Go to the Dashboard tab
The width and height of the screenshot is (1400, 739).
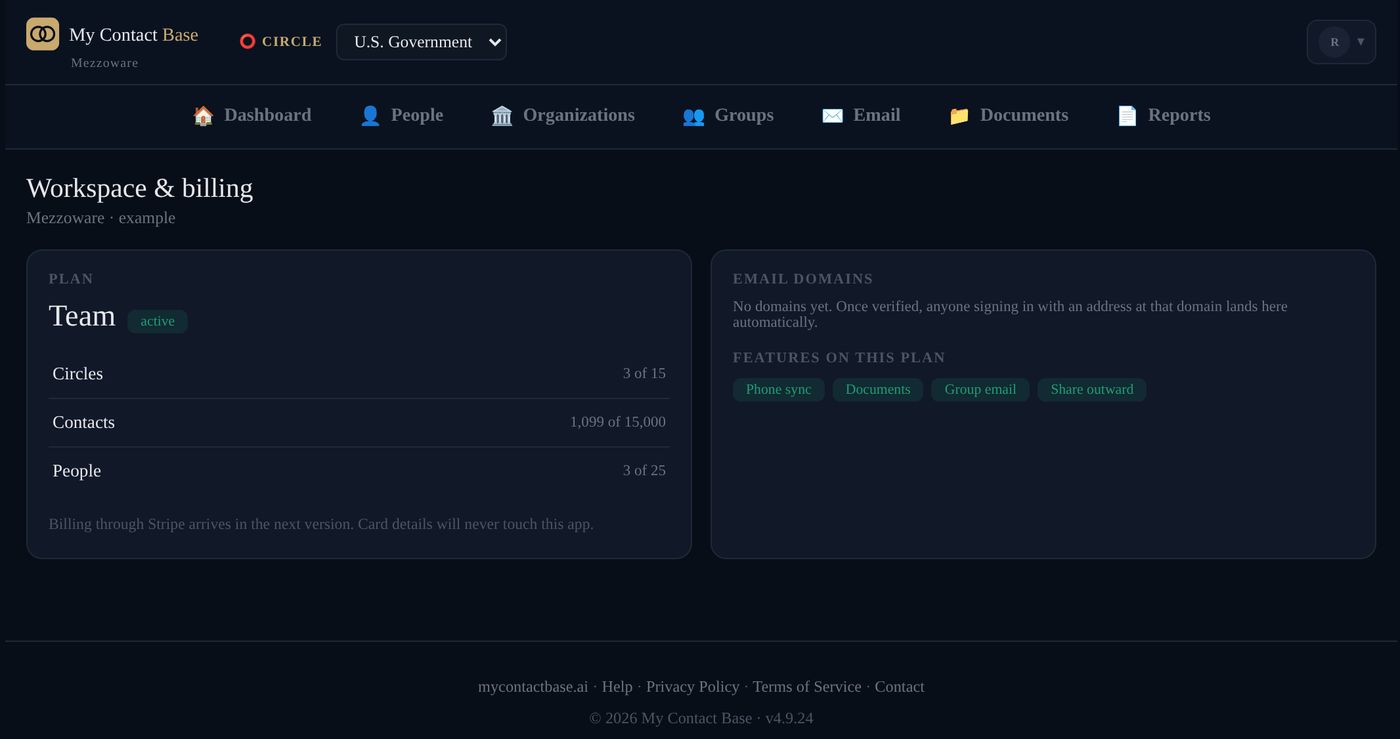coord(252,115)
